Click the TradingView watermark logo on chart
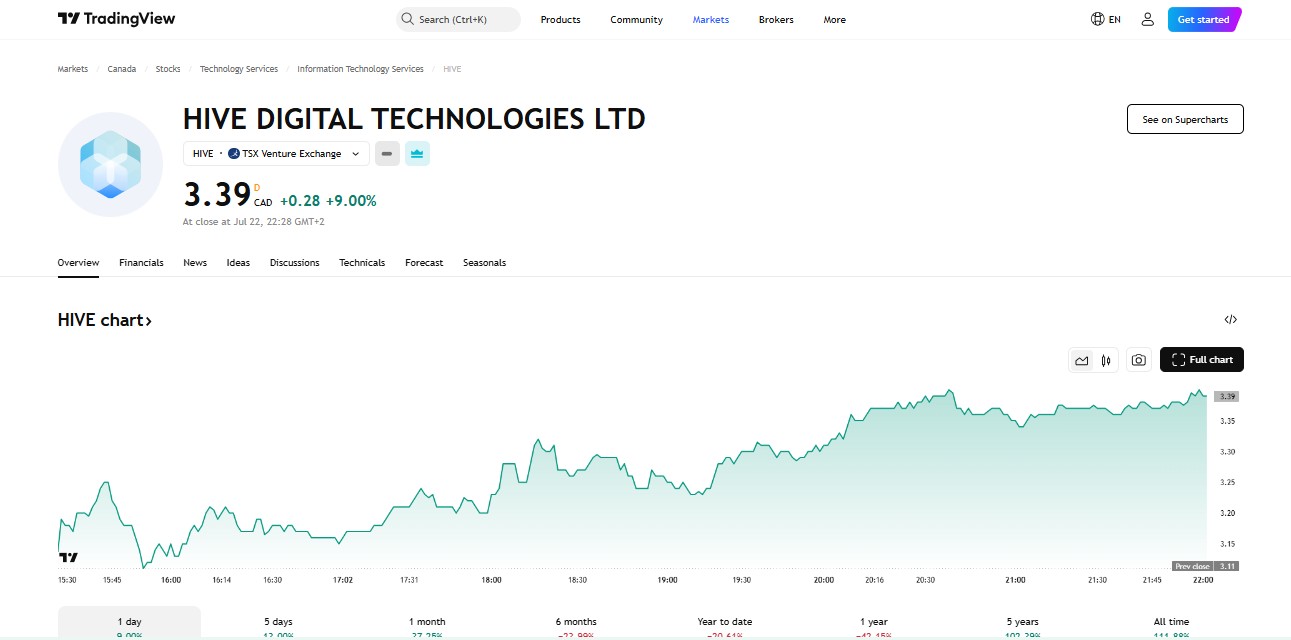 coord(68,557)
